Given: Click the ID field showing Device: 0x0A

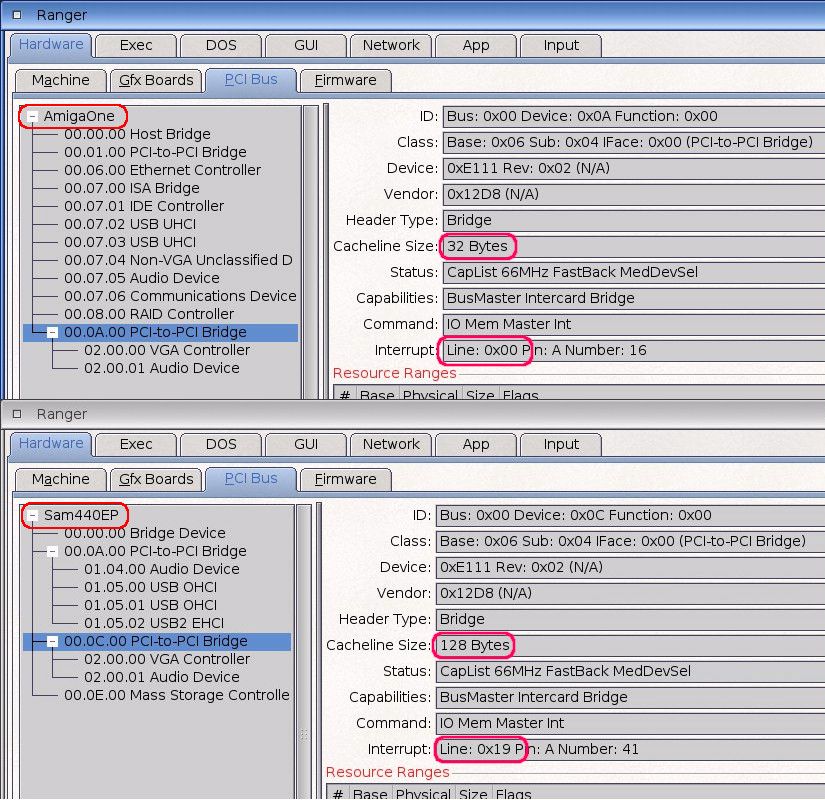Looking at the screenshot, I should tap(633, 117).
